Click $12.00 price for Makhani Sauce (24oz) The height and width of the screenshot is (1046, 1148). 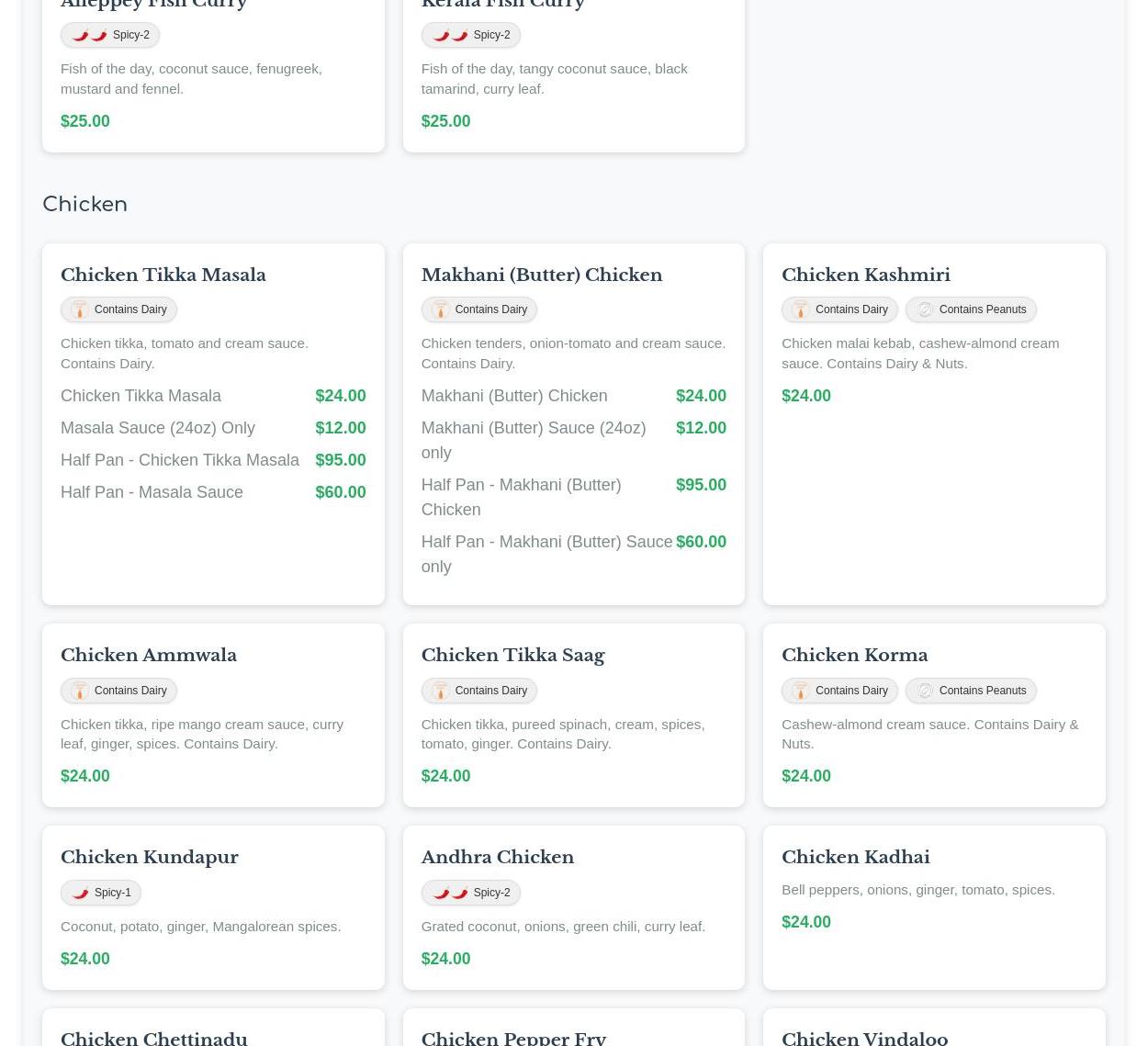(x=701, y=428)
